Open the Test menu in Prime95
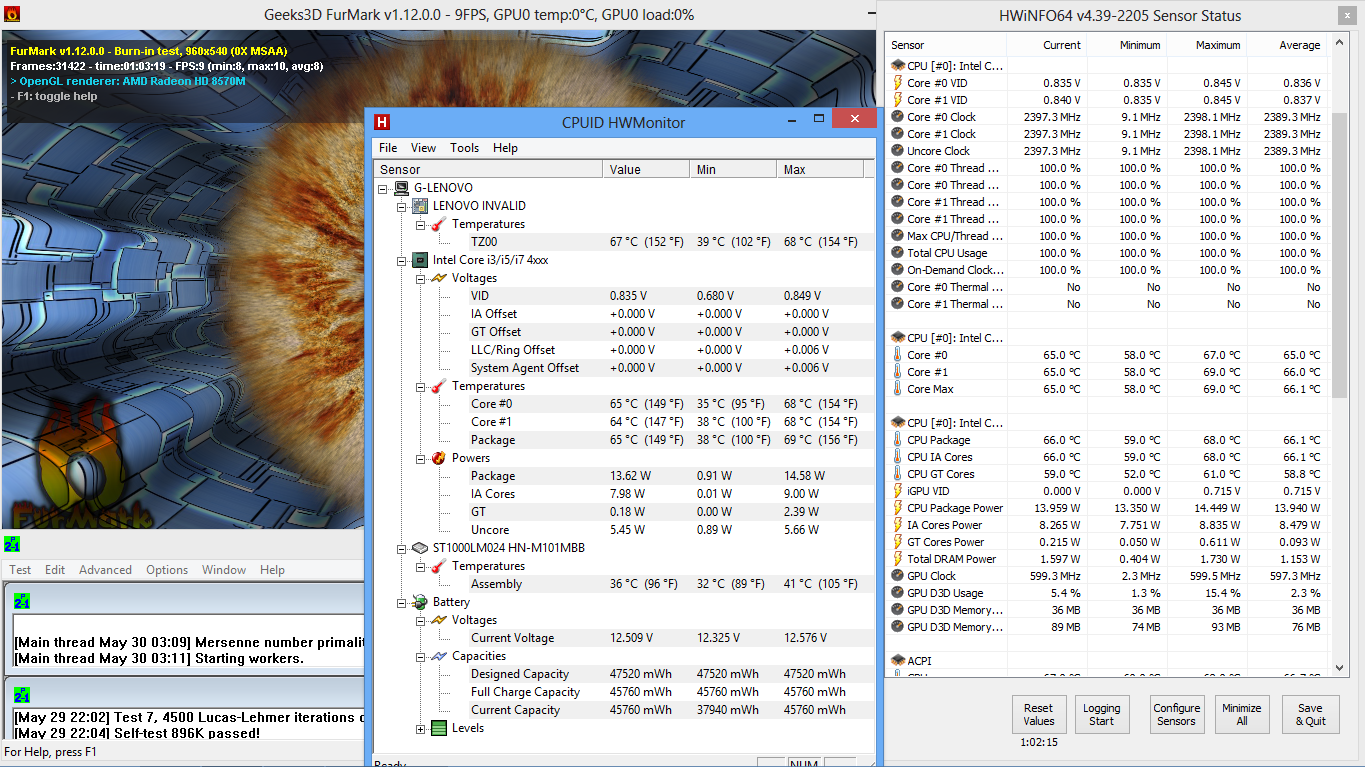Image resolution: width=1365 pixels, height=767 pixels. coord(20,570)
